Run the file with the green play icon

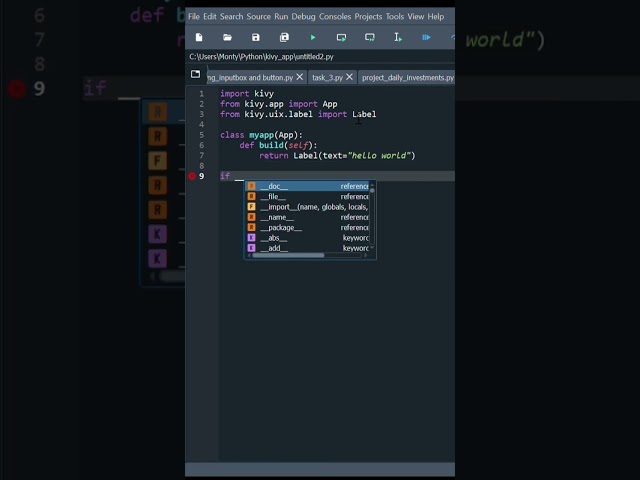click(313, 38)
